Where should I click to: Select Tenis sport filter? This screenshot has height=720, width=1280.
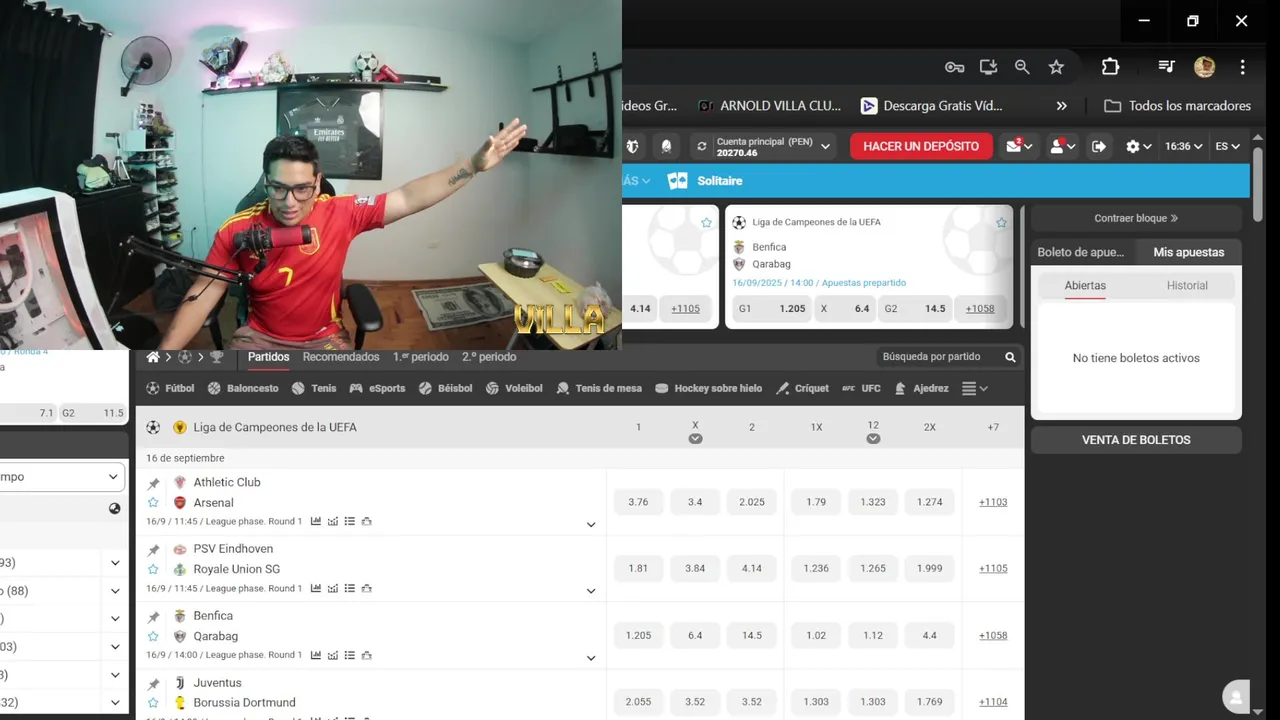point(314,388)
